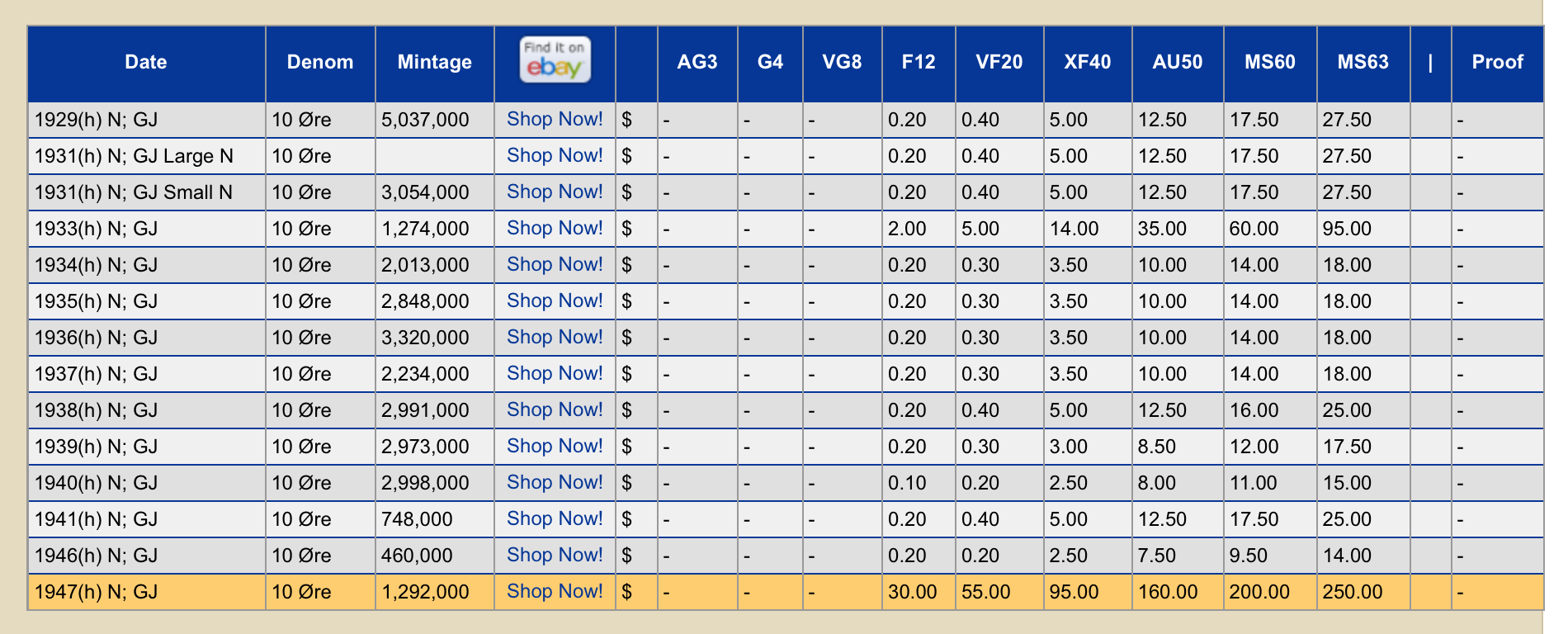Click Shop Now for 1931 Small N
The height and width of the screenshot is (634, 1568).
(x=555, y=192)
